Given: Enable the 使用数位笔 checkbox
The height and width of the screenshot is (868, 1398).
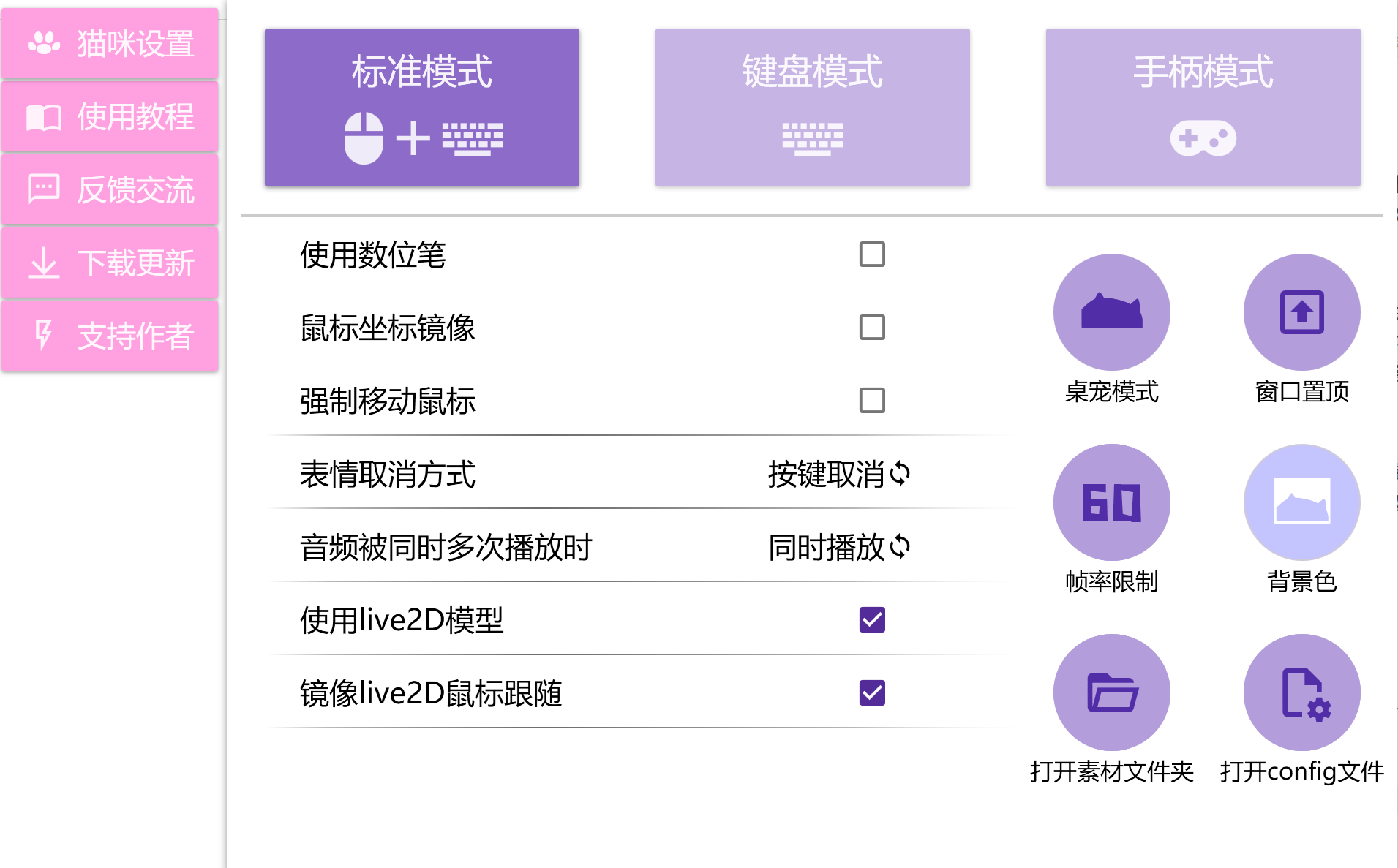Looking at the screenshot, I should pos(871,254).
